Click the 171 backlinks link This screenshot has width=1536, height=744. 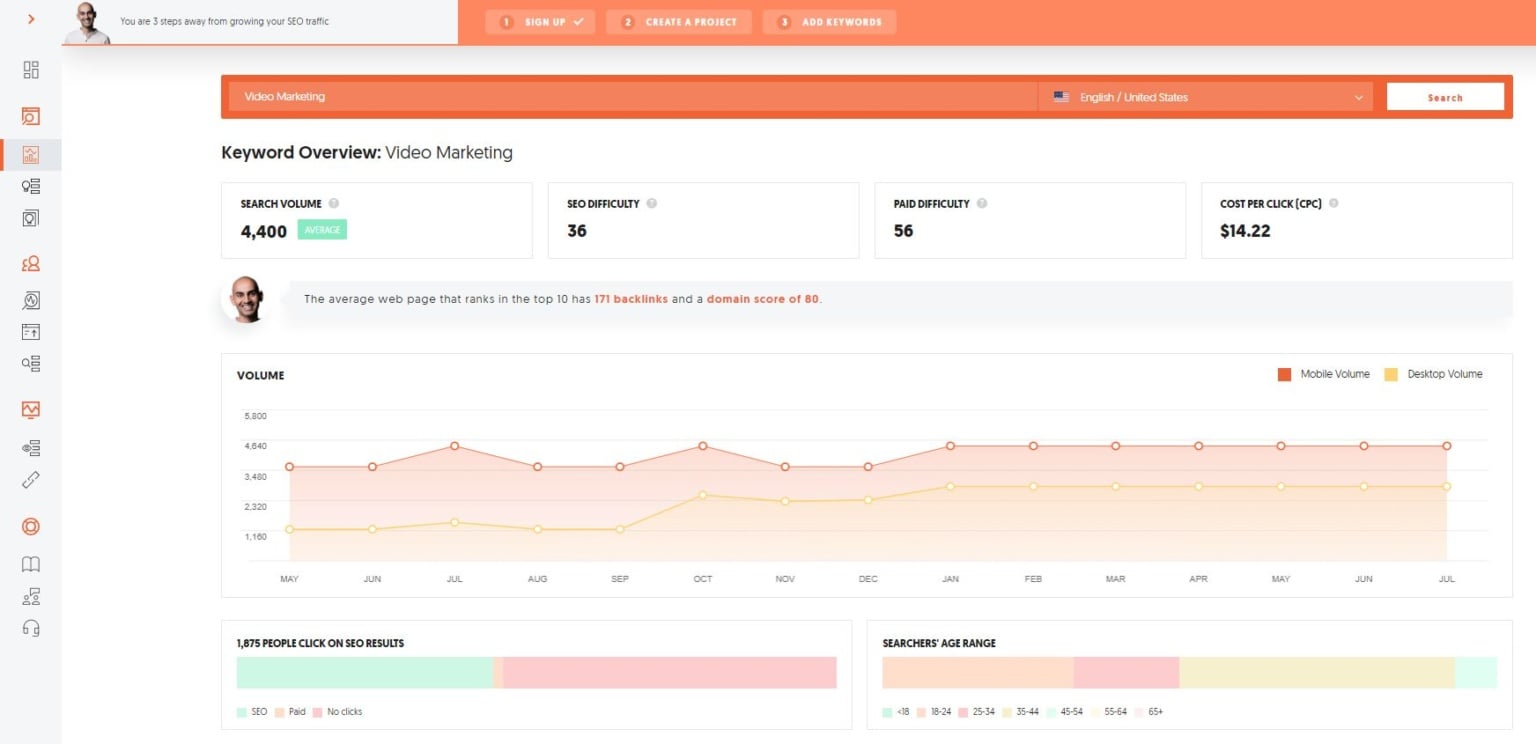point(630,299)
